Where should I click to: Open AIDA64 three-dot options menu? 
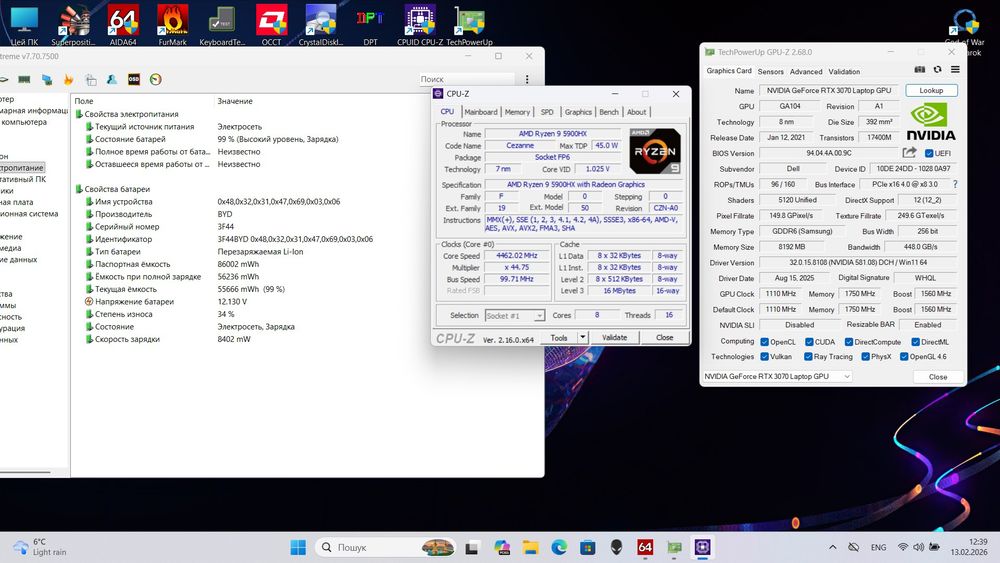click(527, 79)
